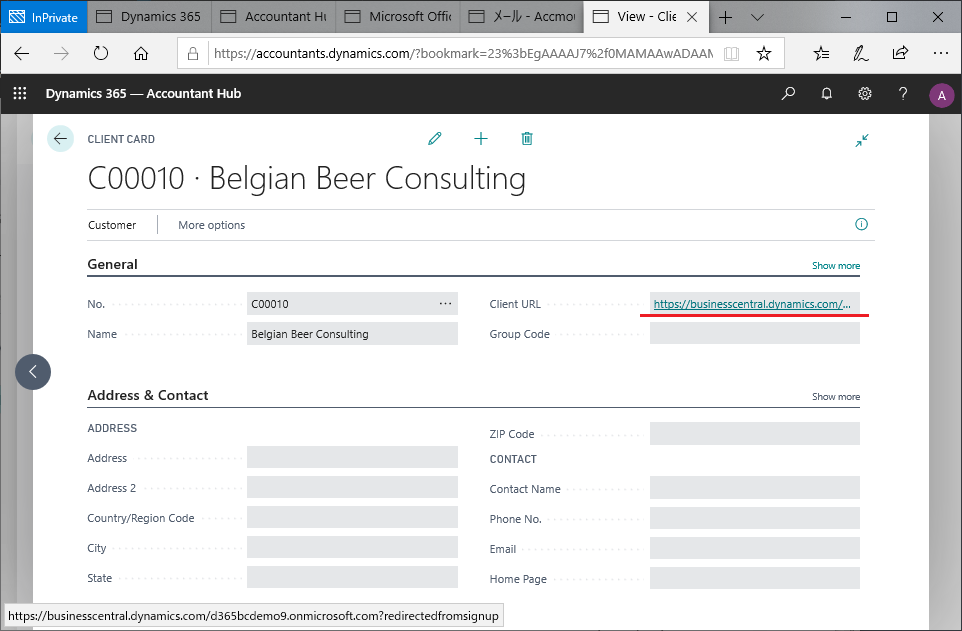Open the help question mark
Screen dimensions: 962x631
coord(902,93)
